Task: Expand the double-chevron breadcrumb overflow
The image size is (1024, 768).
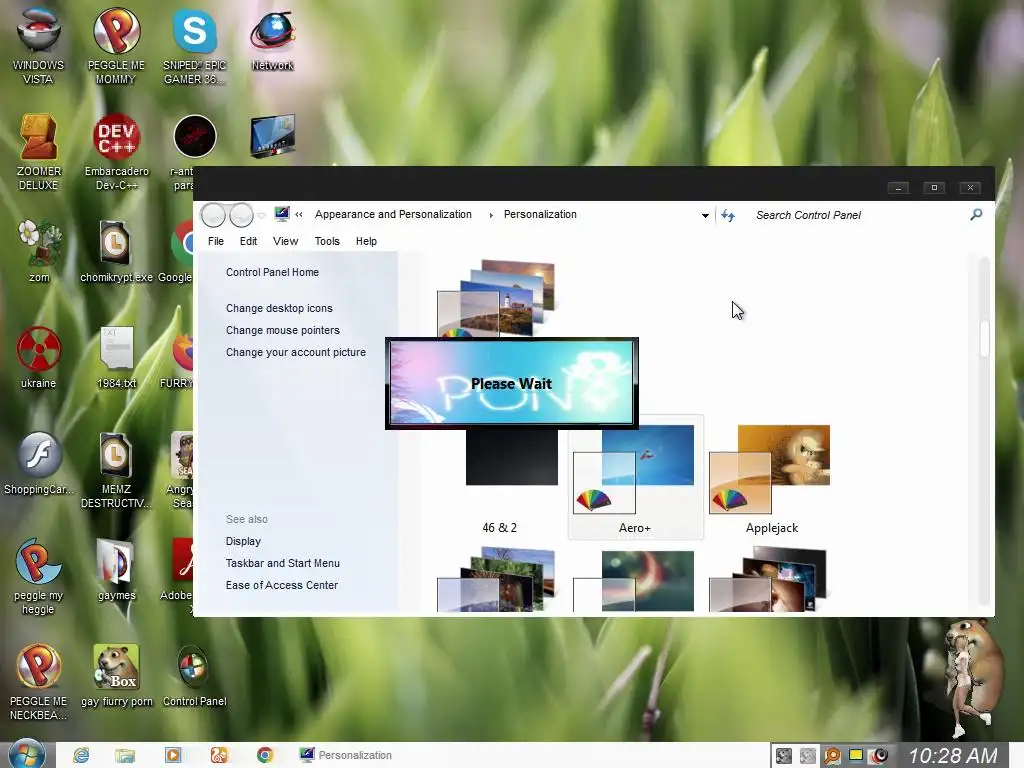Action: tap(298, 214)
